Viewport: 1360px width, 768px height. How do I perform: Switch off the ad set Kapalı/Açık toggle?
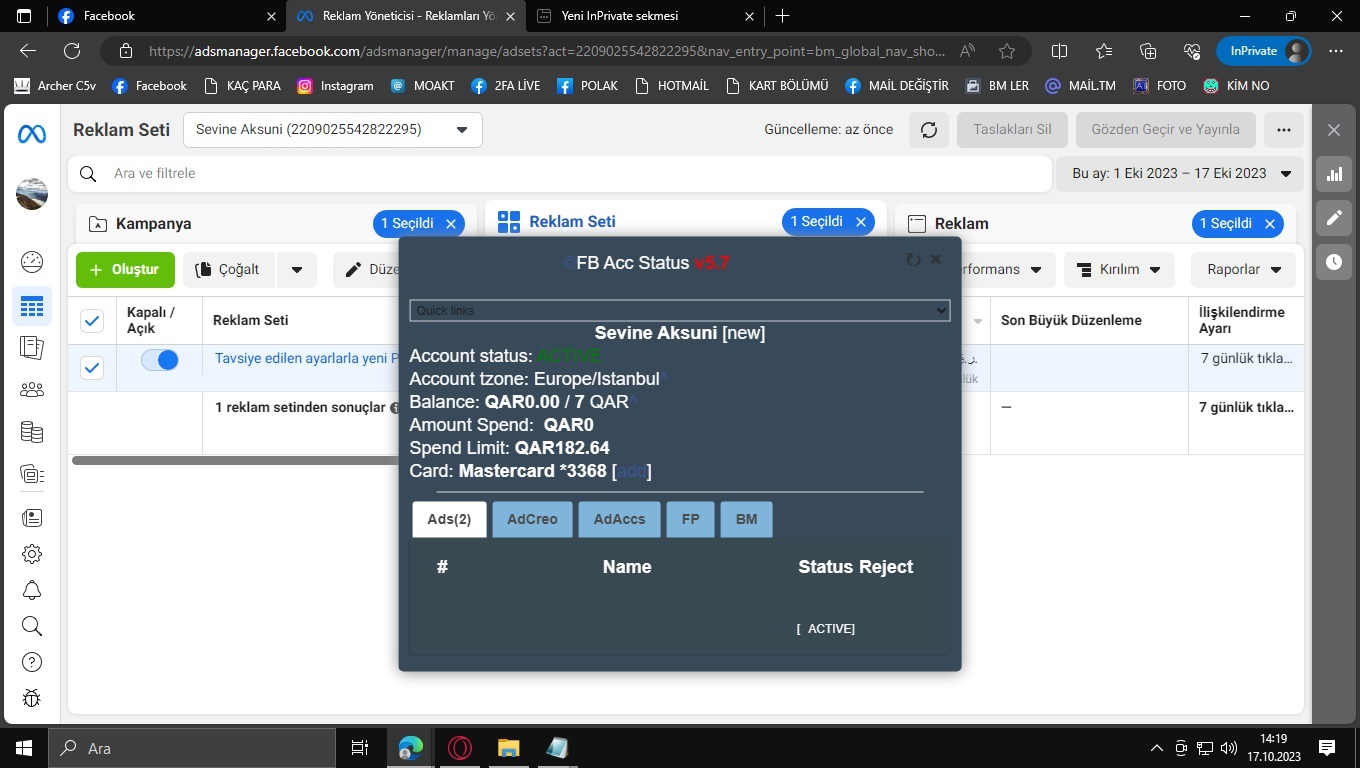160,360
